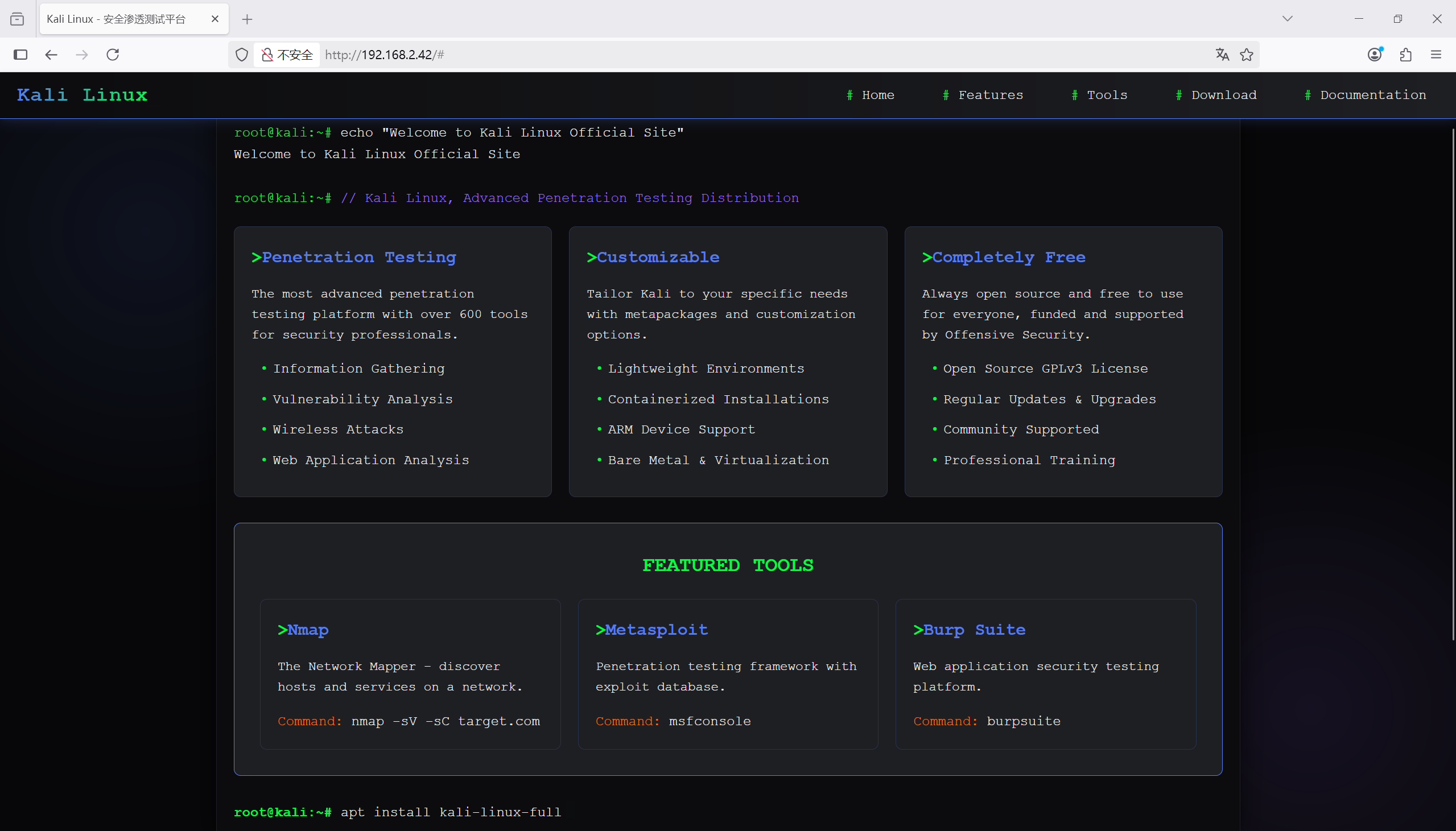Open the account profile icon
Viewport: 1456px width, 831px height.
click(x=1375, y=55)
